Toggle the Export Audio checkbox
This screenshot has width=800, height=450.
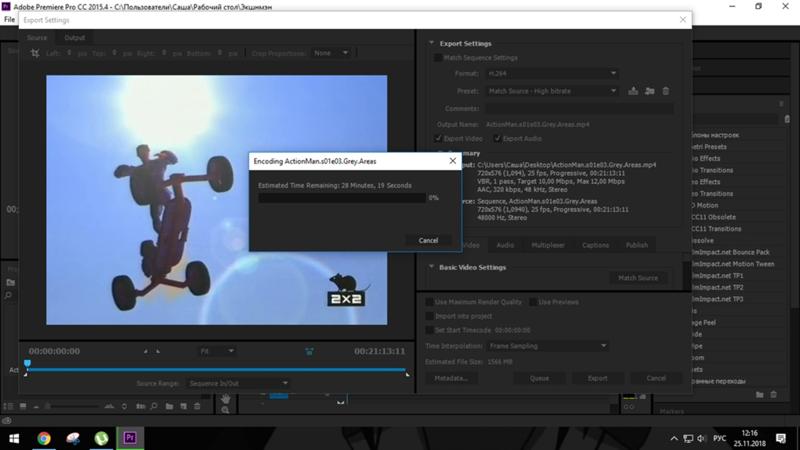(497, 138)
